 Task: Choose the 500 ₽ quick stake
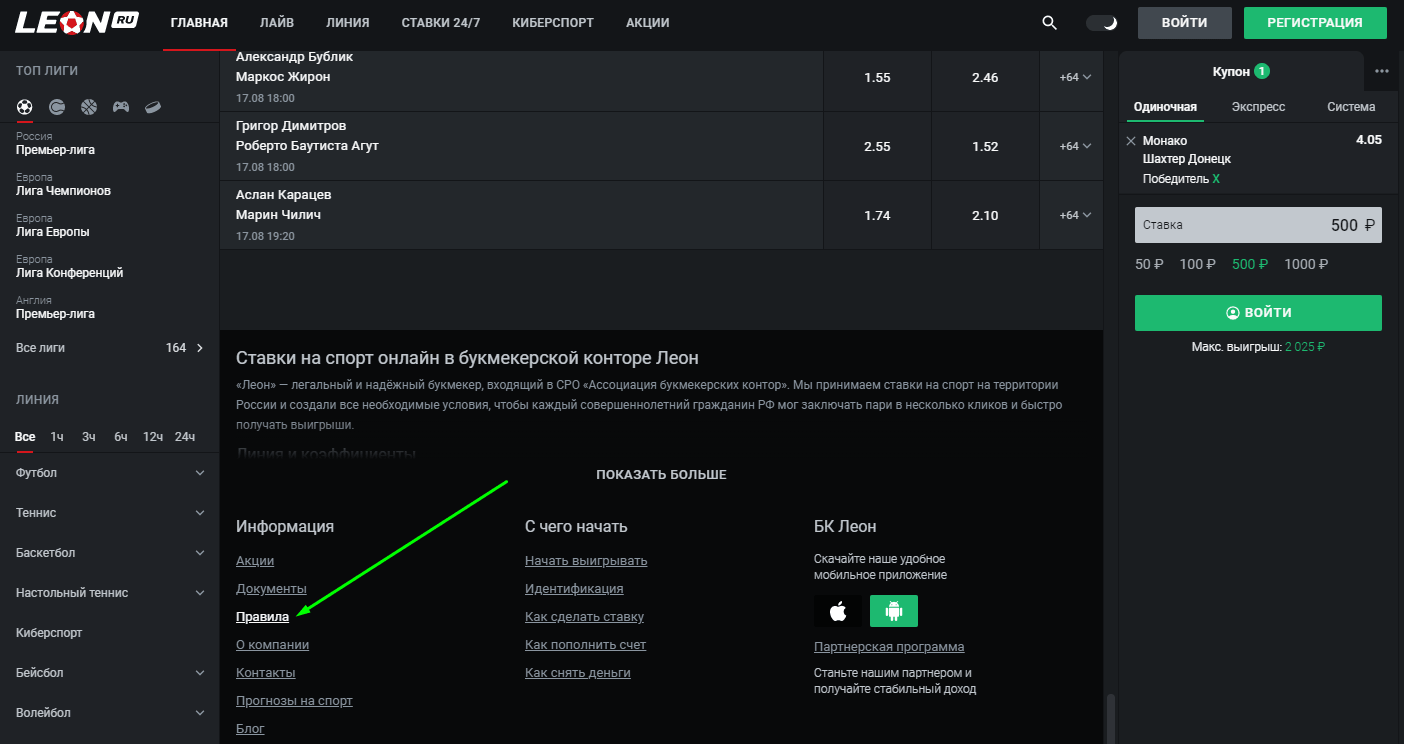[x=1250, y=265]
